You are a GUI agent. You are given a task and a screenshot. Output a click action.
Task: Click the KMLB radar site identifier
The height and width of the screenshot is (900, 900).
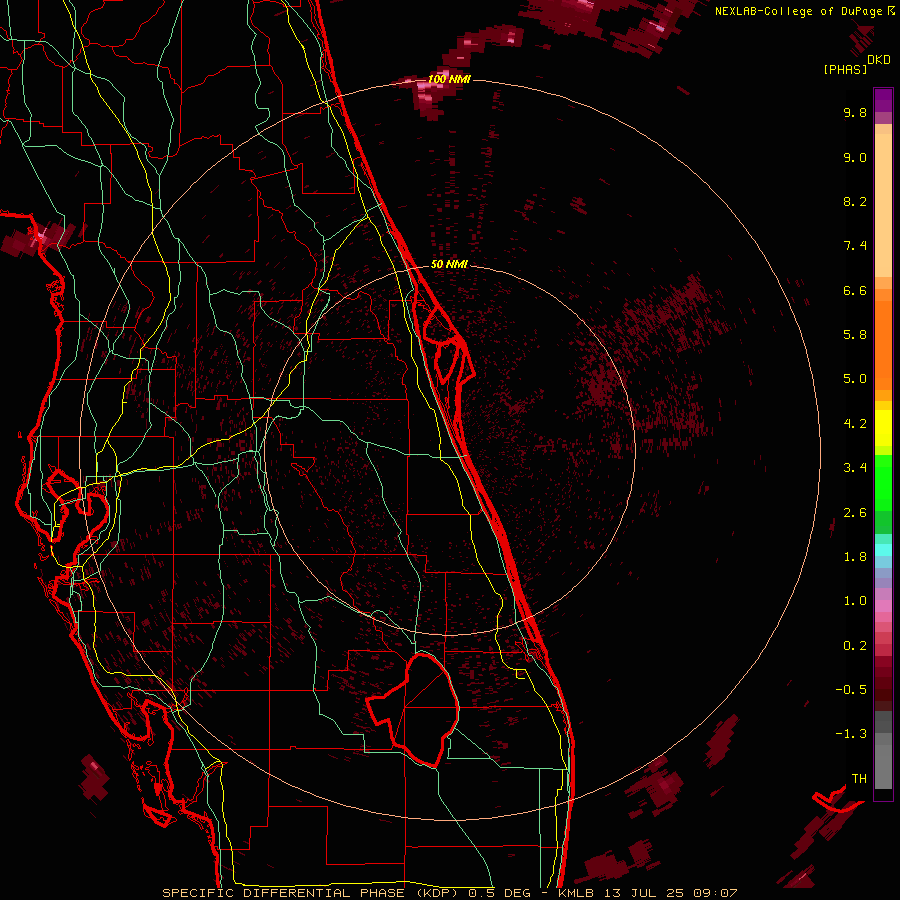point(576,893)
